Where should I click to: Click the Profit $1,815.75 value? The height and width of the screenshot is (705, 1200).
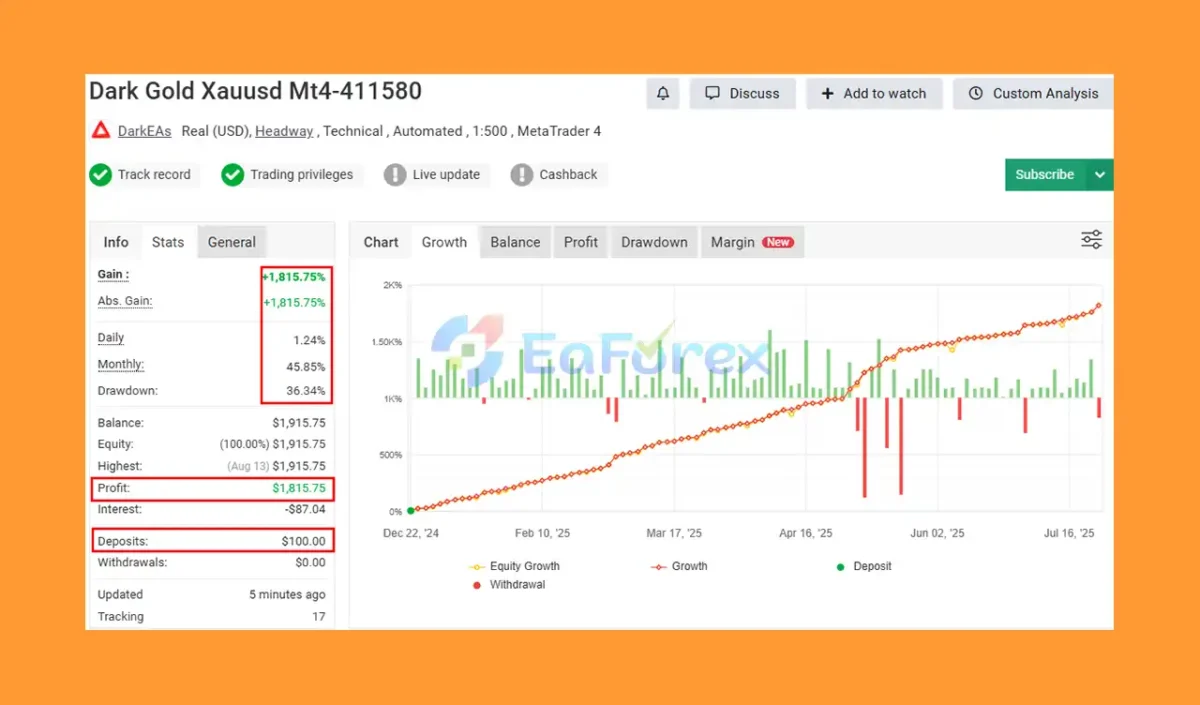[299, 488]
